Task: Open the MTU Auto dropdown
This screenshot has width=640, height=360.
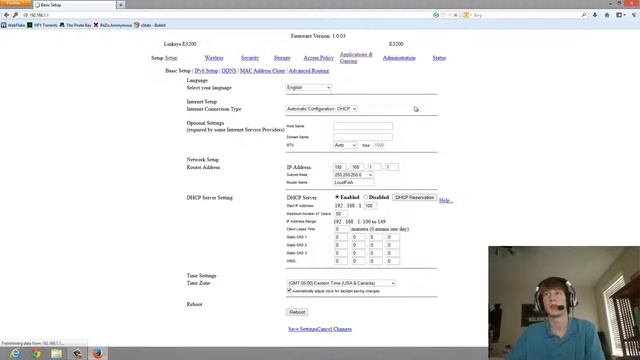Action: [x=345, y=145]
